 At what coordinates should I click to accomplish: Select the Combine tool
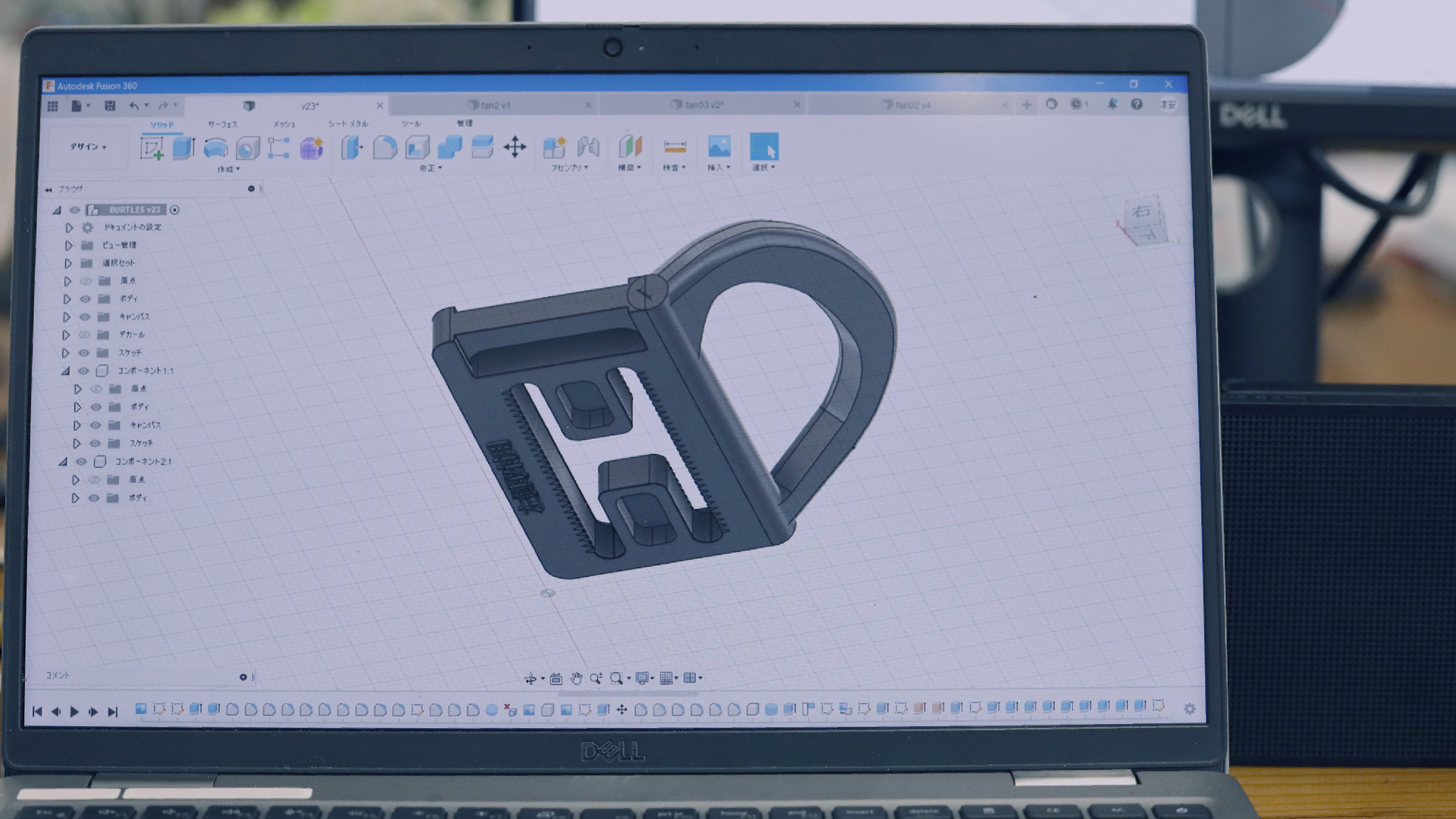click(x=450, y=147)
